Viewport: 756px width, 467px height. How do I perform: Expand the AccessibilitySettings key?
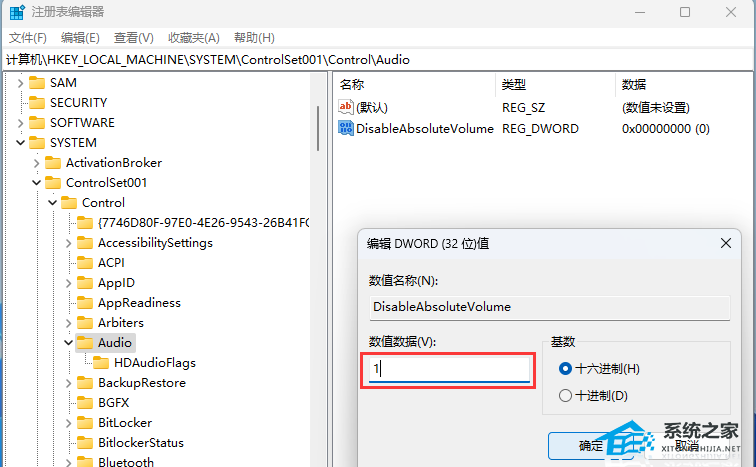[x=68, y=243]
